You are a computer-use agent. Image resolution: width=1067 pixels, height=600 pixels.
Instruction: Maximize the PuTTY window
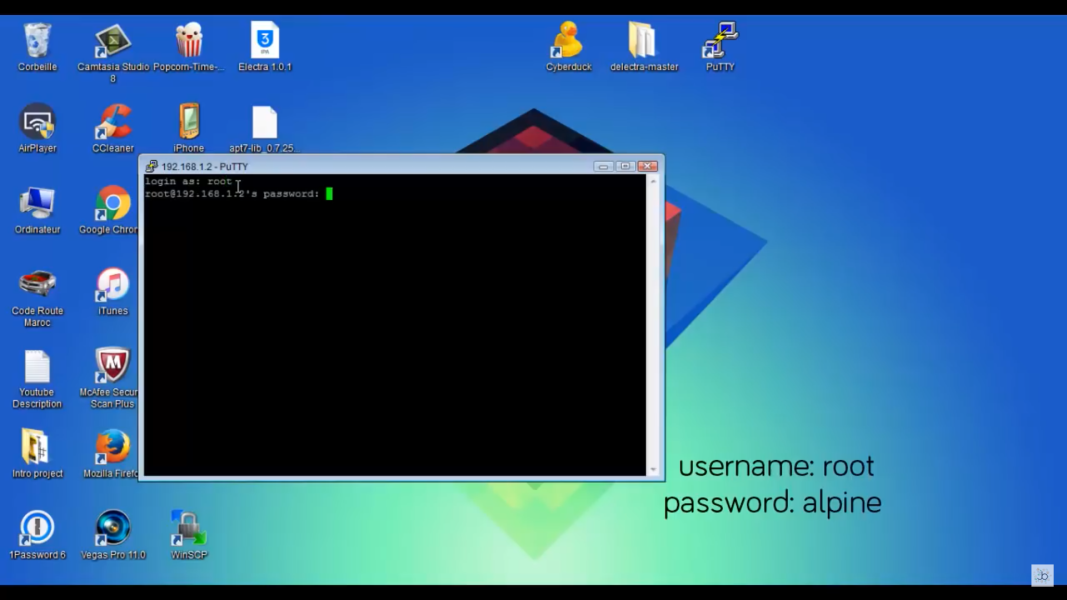pos(625,166)
